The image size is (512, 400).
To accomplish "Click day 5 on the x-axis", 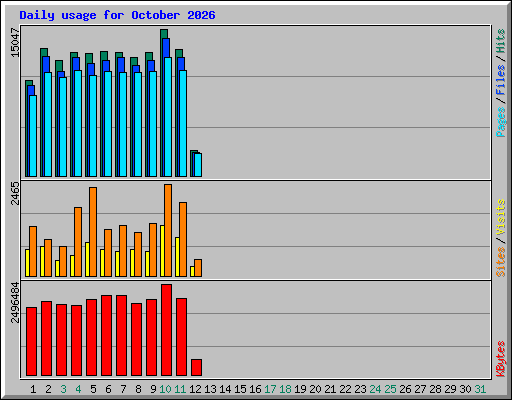I will pos(93,389).
